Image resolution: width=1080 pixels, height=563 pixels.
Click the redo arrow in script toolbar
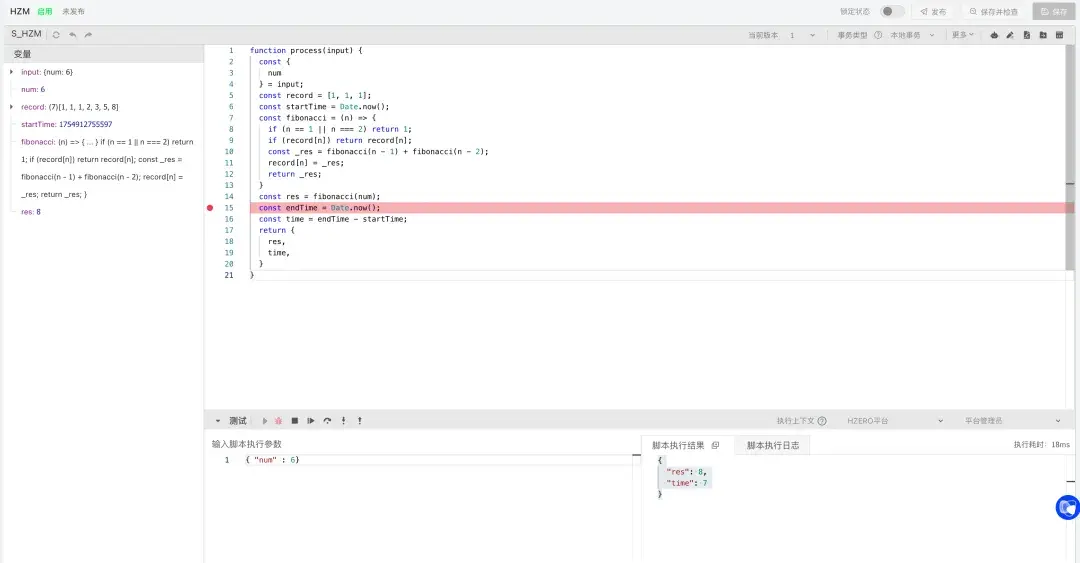tap(88, 34)
